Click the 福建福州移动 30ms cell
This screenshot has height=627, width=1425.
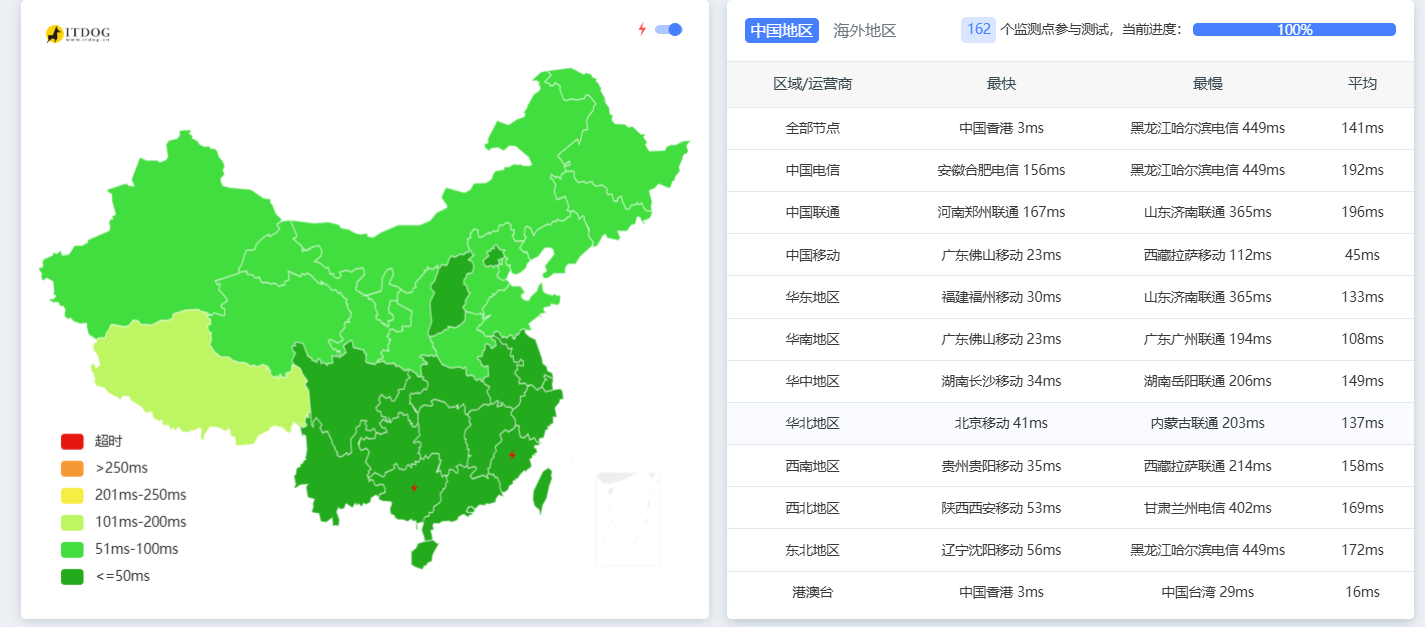1001,297
